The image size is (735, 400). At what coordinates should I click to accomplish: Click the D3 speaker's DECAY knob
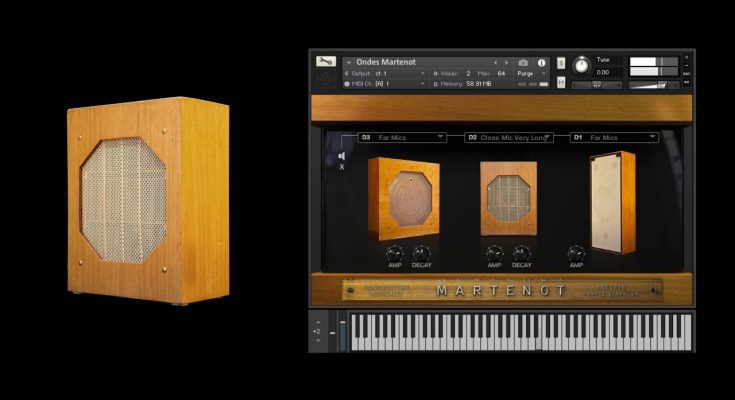(x=421, y=253)
